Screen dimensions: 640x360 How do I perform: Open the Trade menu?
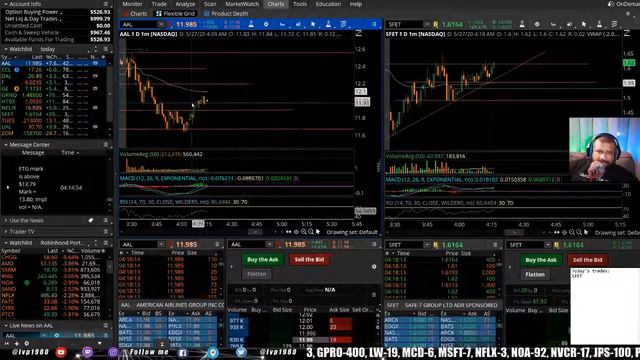point(159,4)
